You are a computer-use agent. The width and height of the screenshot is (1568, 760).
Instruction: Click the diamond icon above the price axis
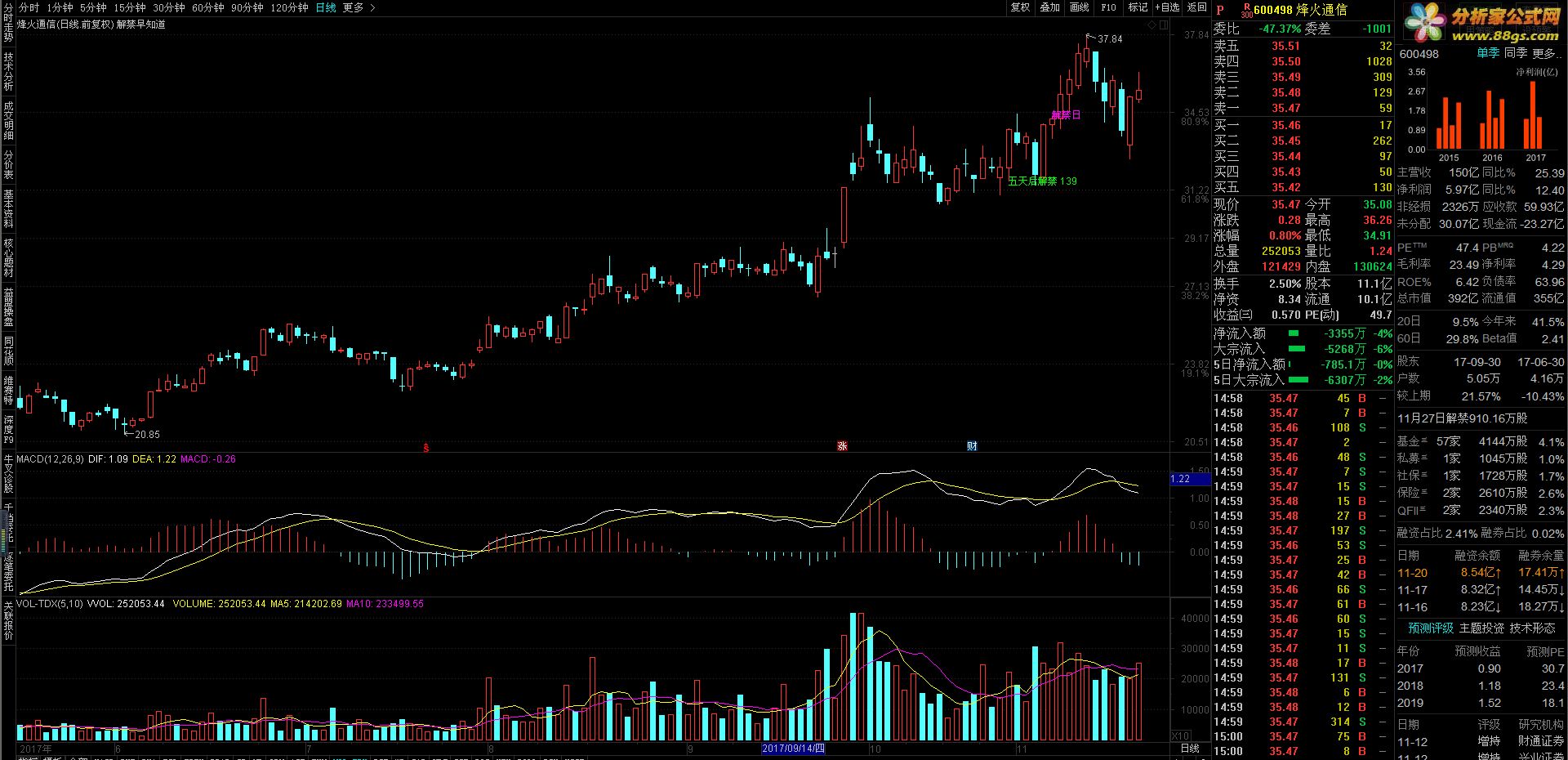1152,25
